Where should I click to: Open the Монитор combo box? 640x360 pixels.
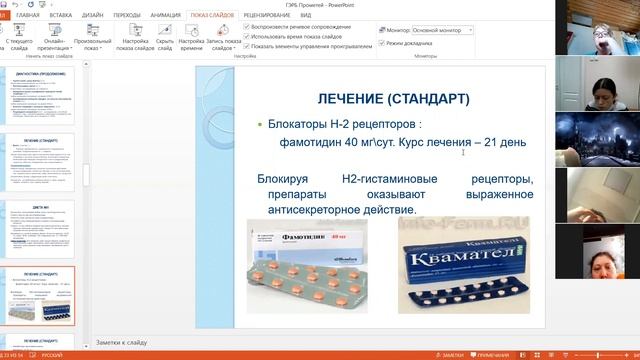[442, 30]
